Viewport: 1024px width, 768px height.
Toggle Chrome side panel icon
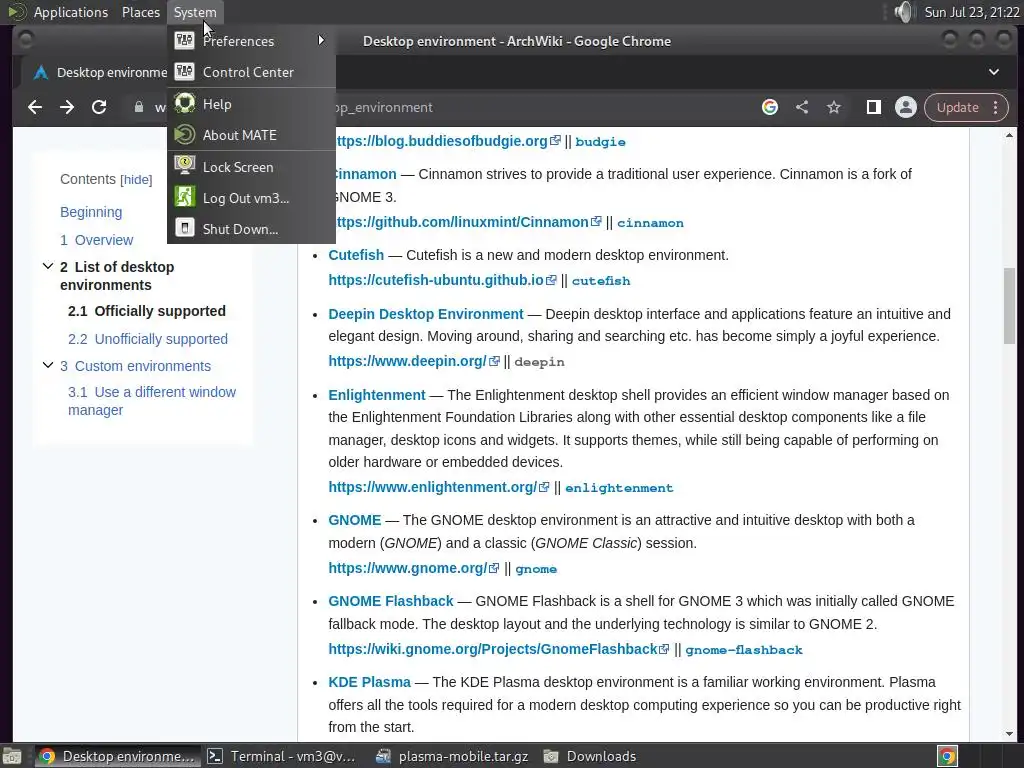(x=874, y=107)
